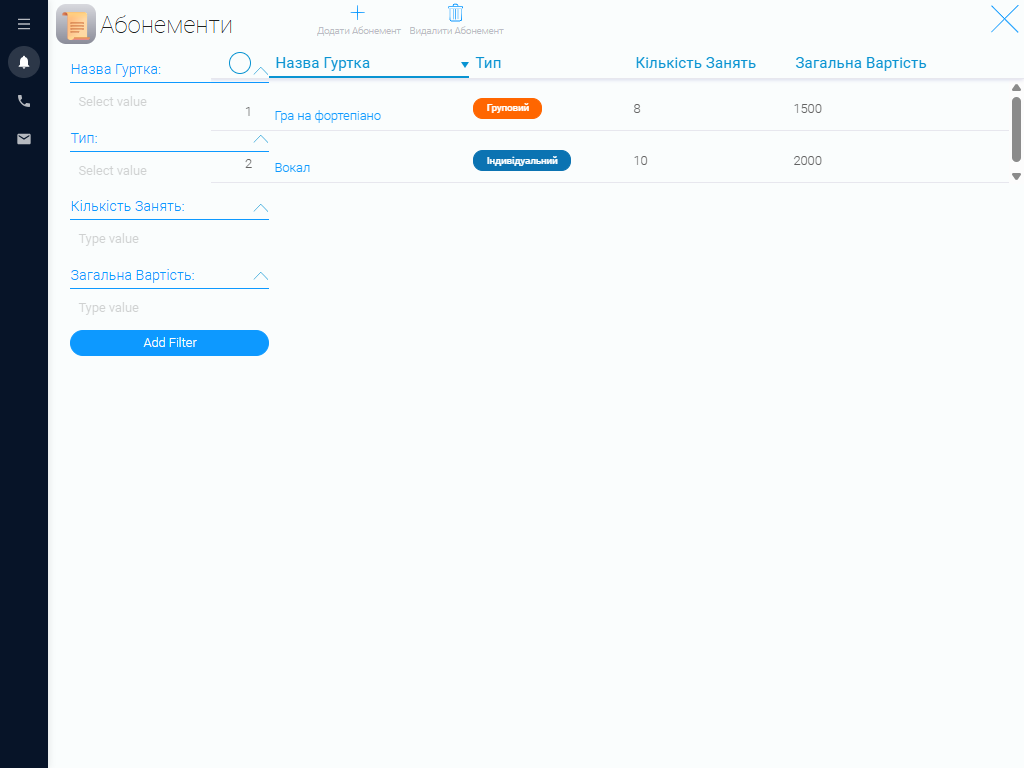Close the Абонементи window with X

(x=1004, y=19)
